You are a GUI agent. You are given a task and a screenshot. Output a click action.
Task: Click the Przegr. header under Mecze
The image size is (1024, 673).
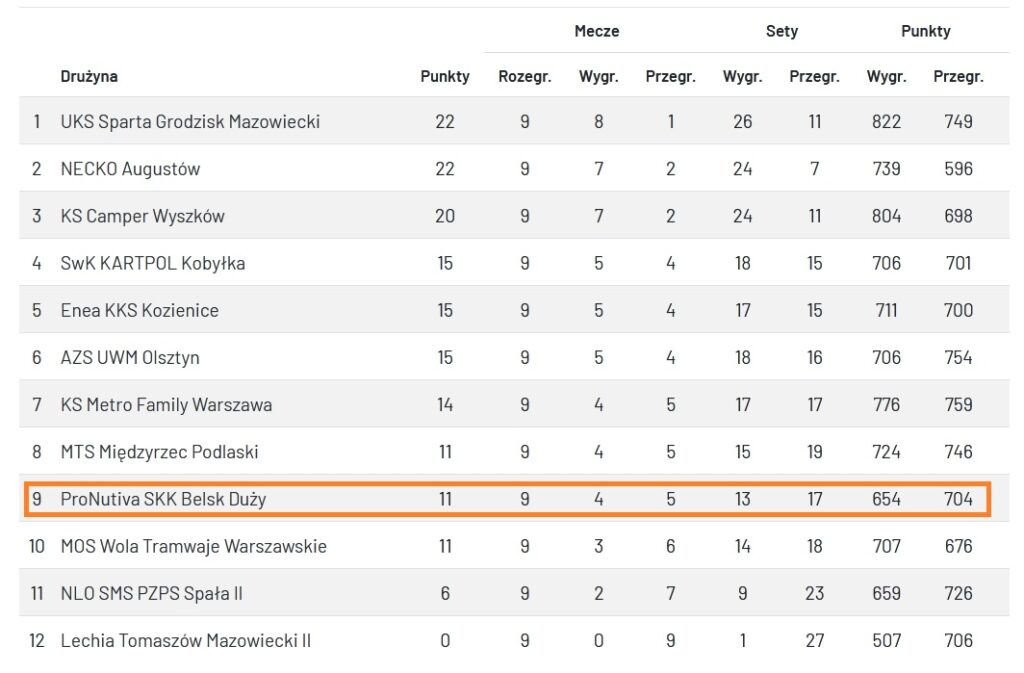click(x=670, y=76)
